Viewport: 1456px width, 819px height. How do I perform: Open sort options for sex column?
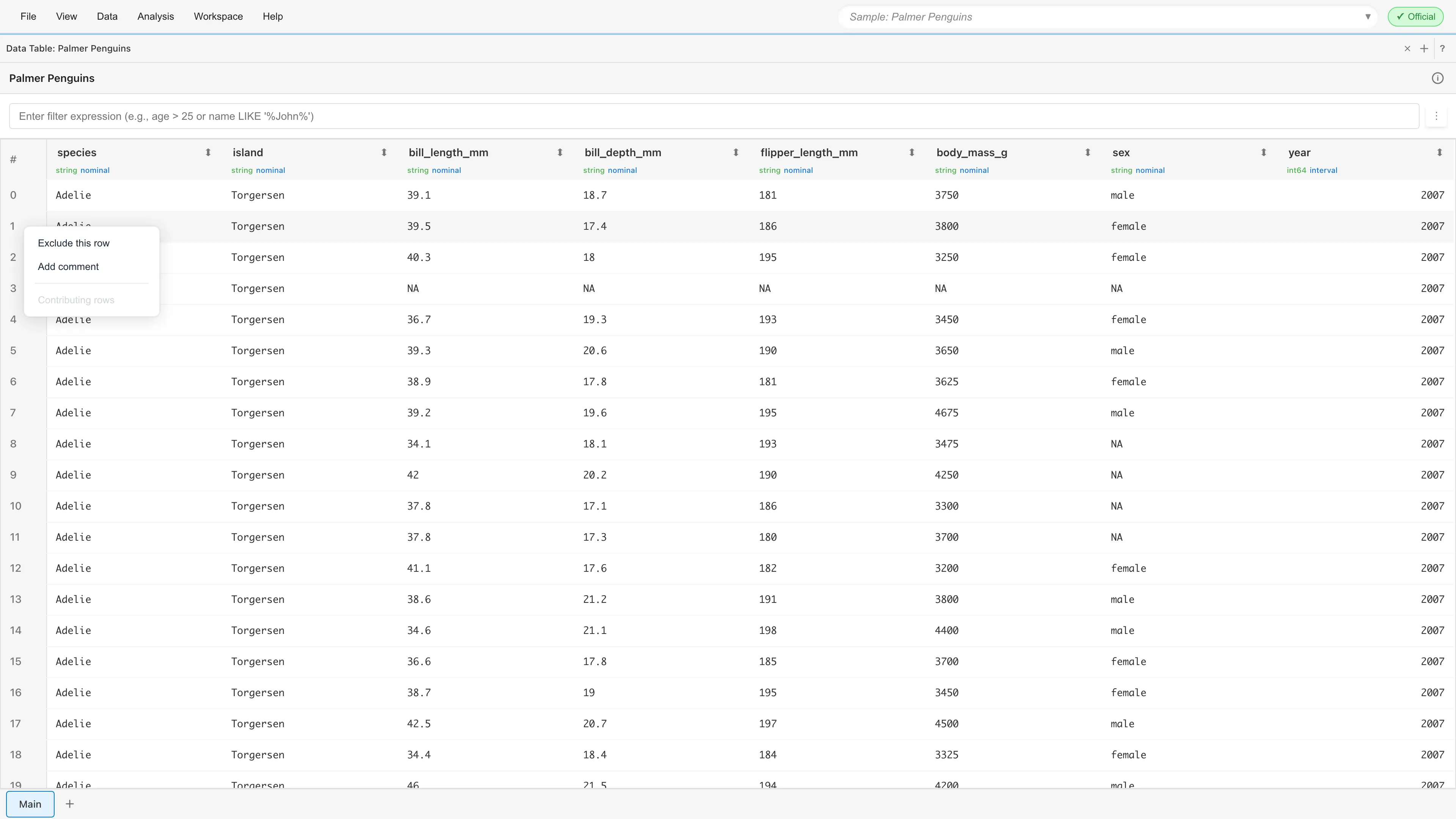(1263, 152)
